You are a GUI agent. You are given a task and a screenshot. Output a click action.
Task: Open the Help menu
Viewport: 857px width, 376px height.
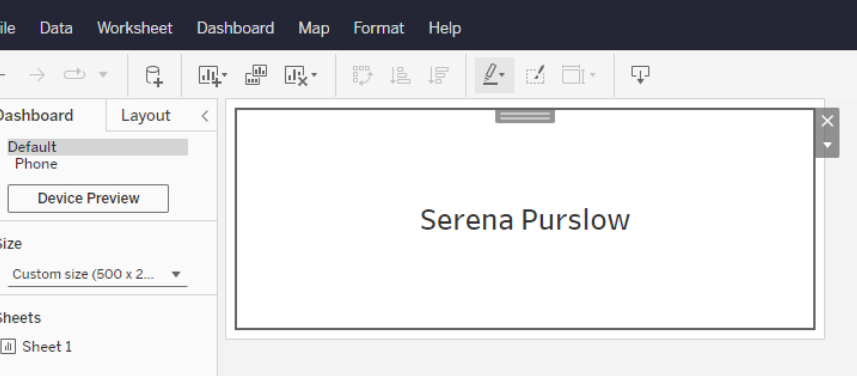click(445, 28)
